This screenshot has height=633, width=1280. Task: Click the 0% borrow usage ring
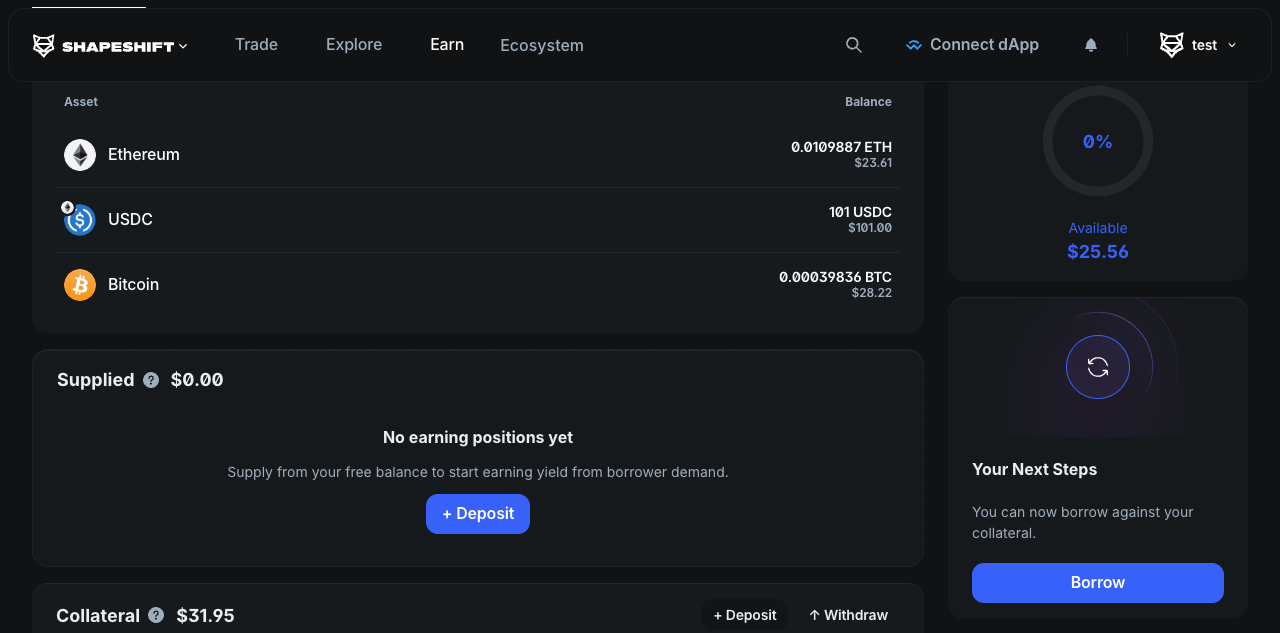click(1097, 141)
